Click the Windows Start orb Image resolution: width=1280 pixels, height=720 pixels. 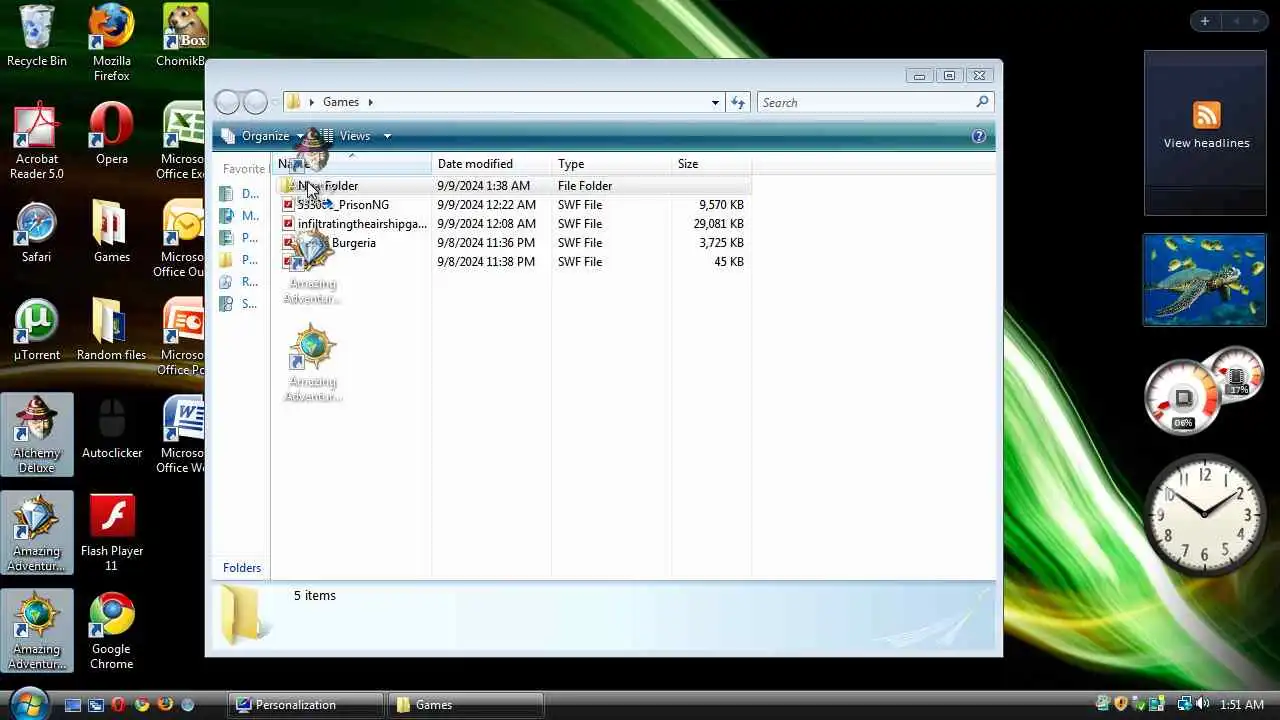pos(28,702)
